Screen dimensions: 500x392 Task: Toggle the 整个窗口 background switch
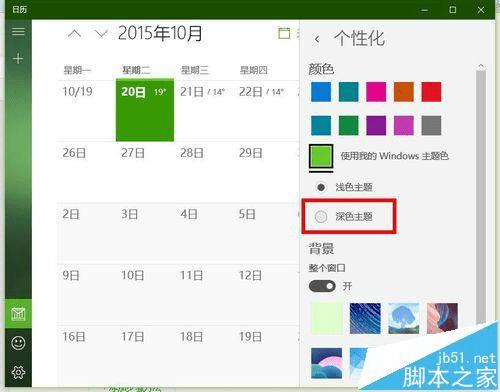[x=322, y=286]
